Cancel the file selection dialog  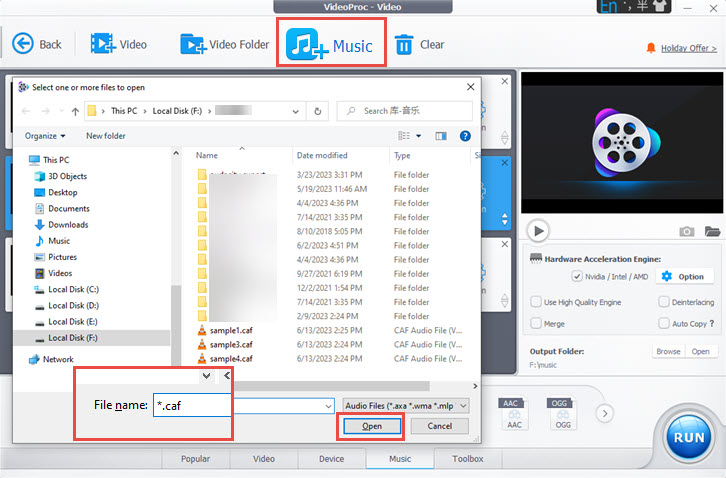click(x=439, y=426)
